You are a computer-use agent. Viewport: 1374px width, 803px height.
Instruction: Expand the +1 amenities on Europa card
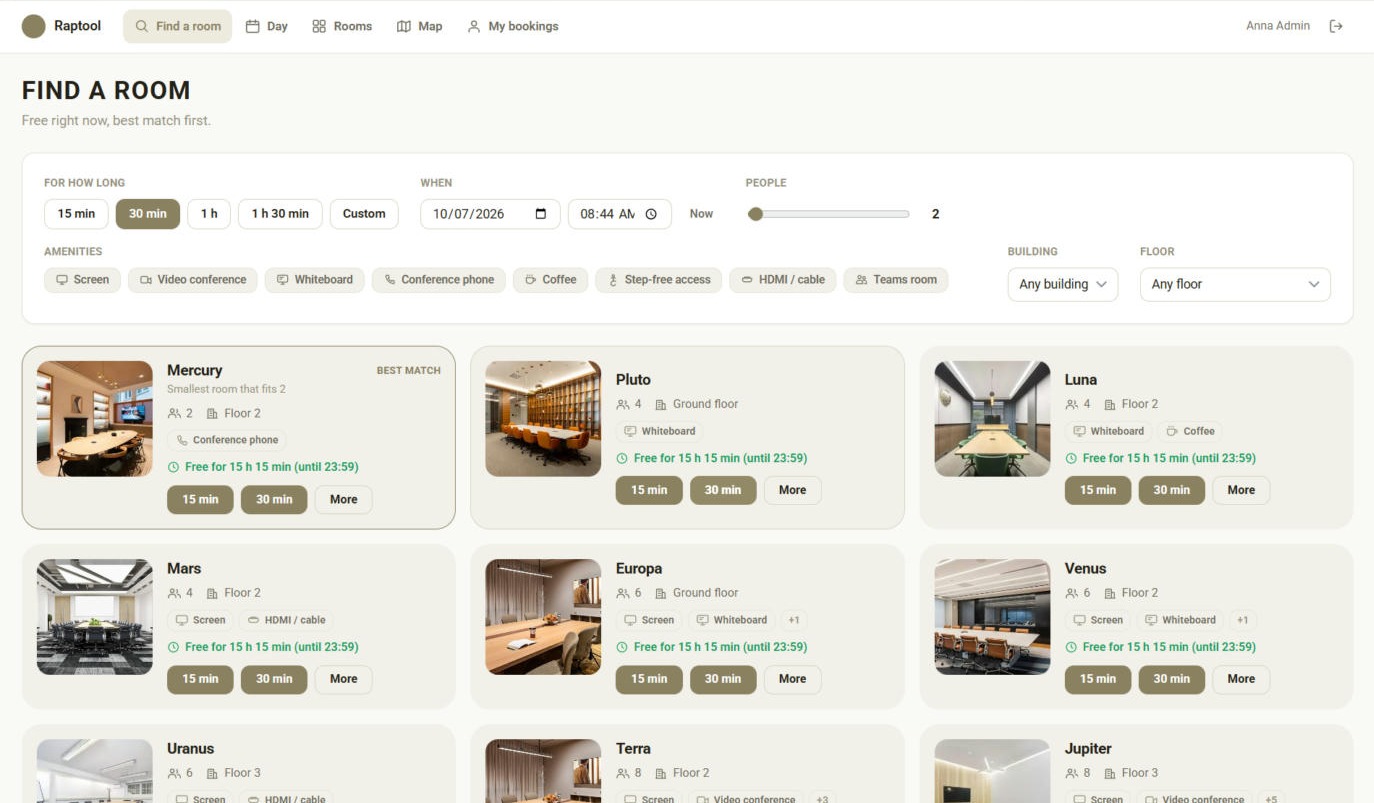pyautogui.click(x=793, y=620)
